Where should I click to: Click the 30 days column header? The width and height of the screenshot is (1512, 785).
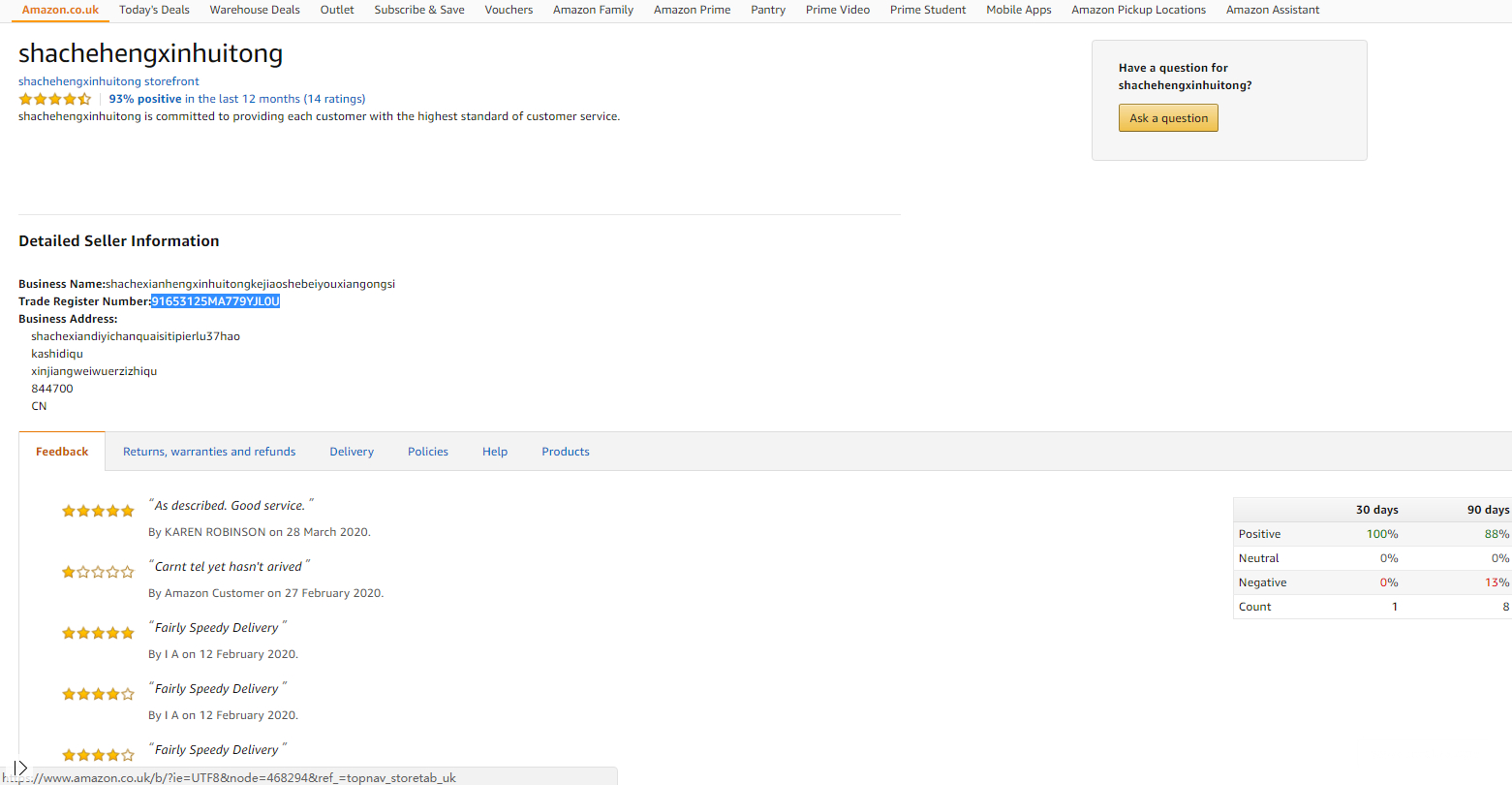tap(1377, 510)
